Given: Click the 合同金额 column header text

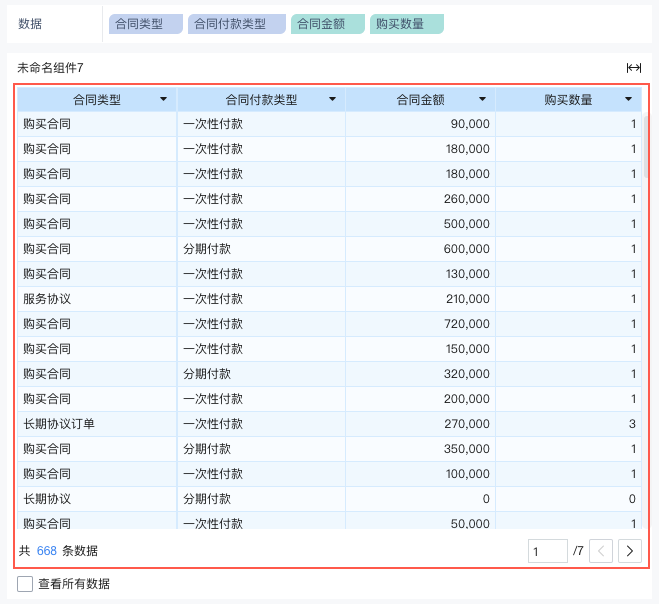Looking at the screenshot, I should (421, 100).
